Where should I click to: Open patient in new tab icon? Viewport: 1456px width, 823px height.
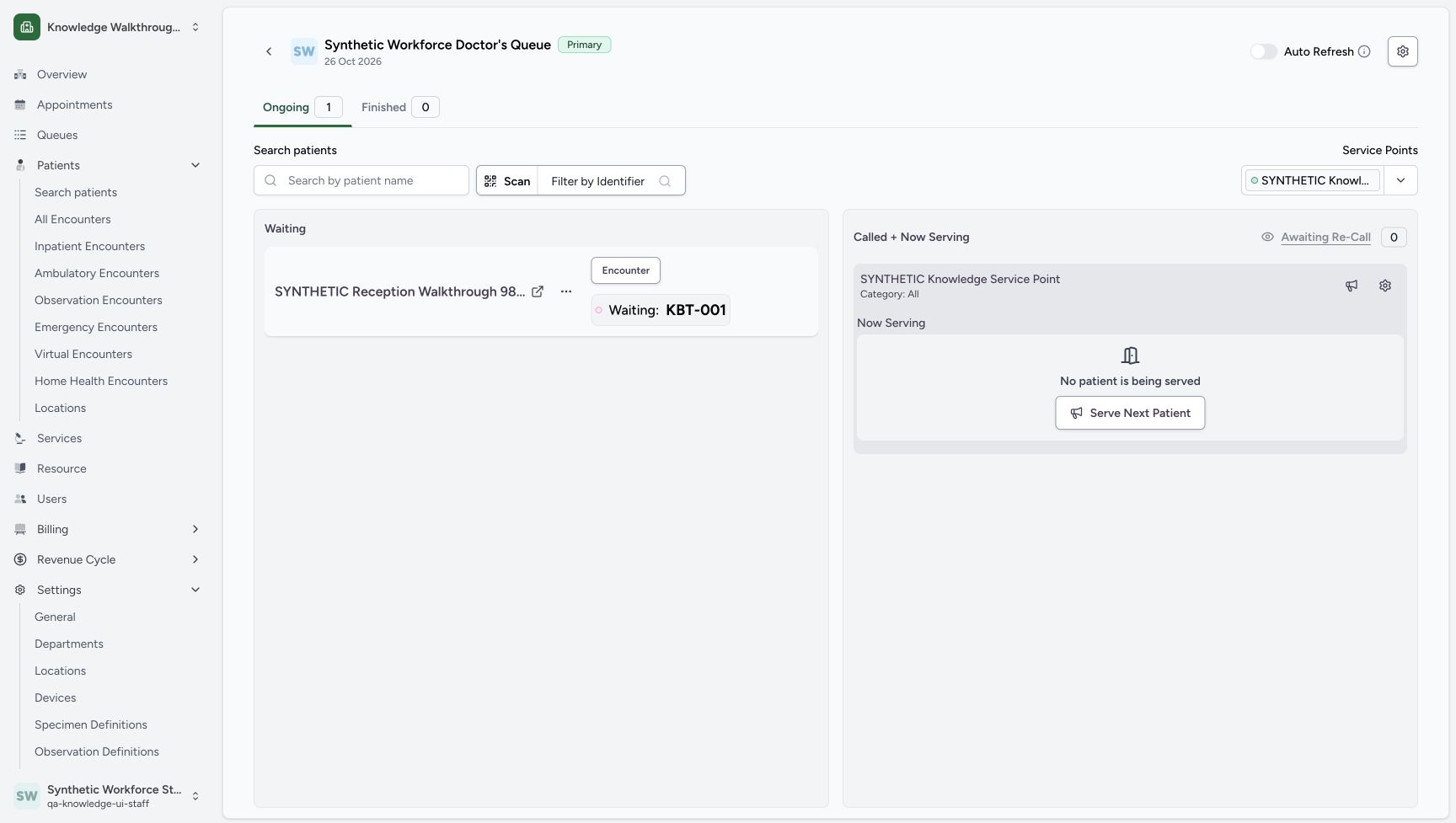[x=538, y=291]
